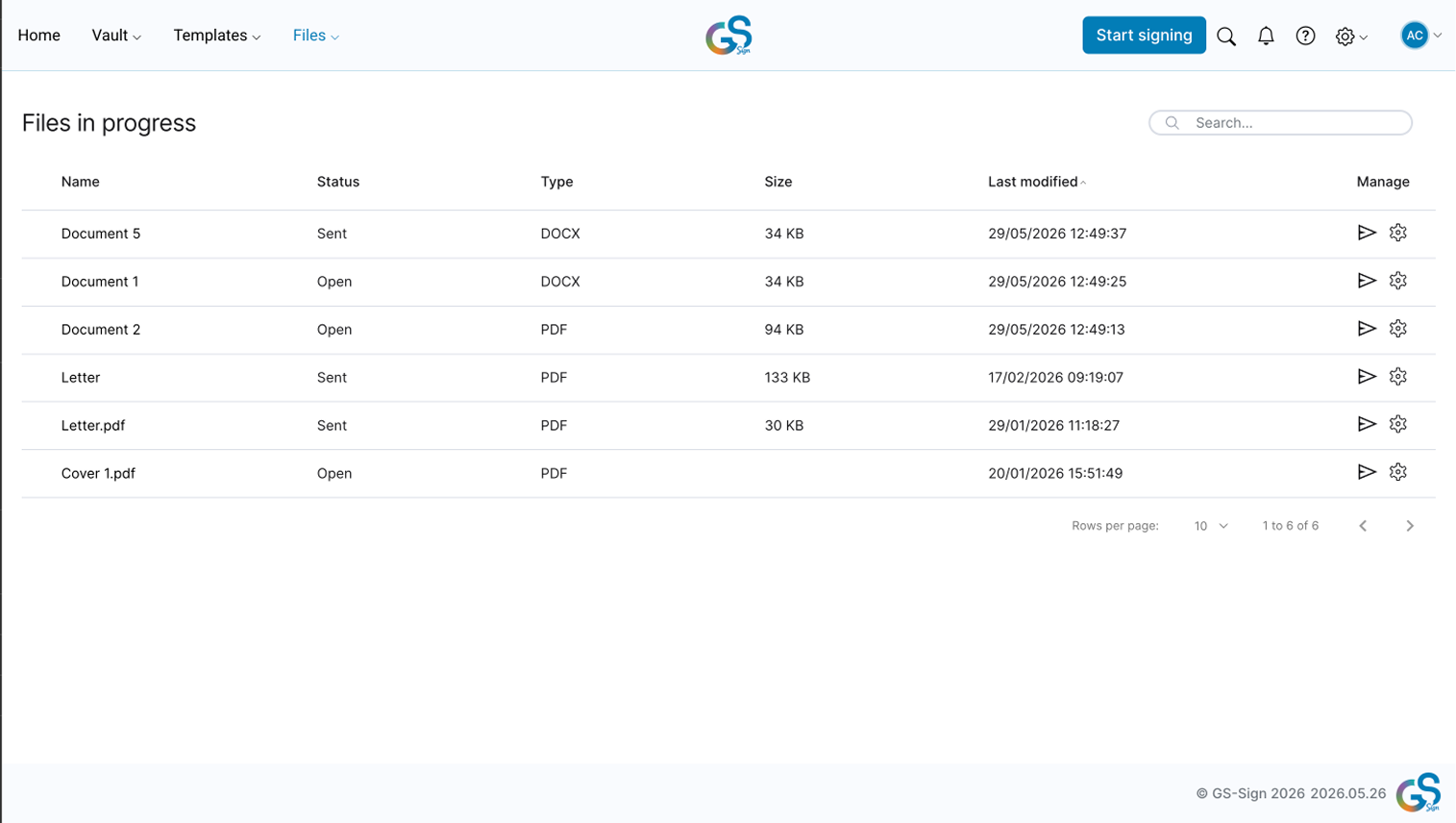Screen dimensions: 1456x823
Task: Send Document 1 using its arrow icon
Action: tap(1367, 281)
